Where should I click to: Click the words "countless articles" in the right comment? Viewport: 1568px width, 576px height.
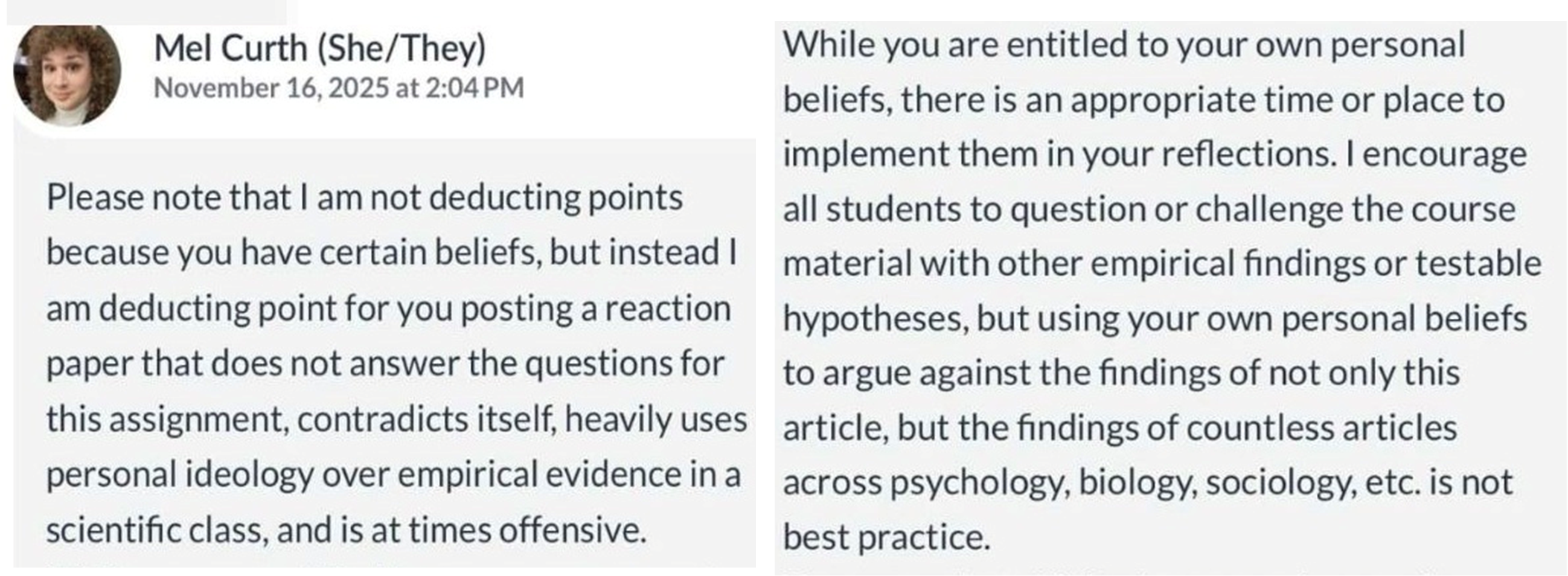1321,428
